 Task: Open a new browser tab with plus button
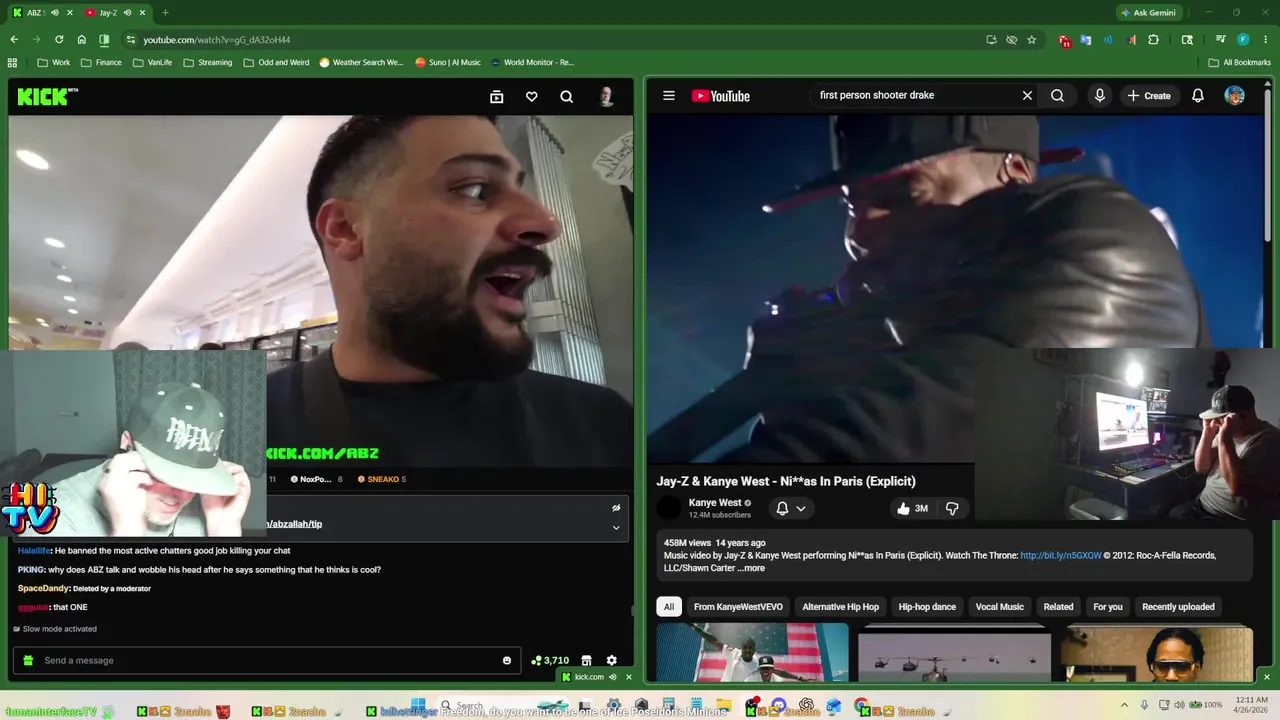pyautogui.click(x=165, y=13)
